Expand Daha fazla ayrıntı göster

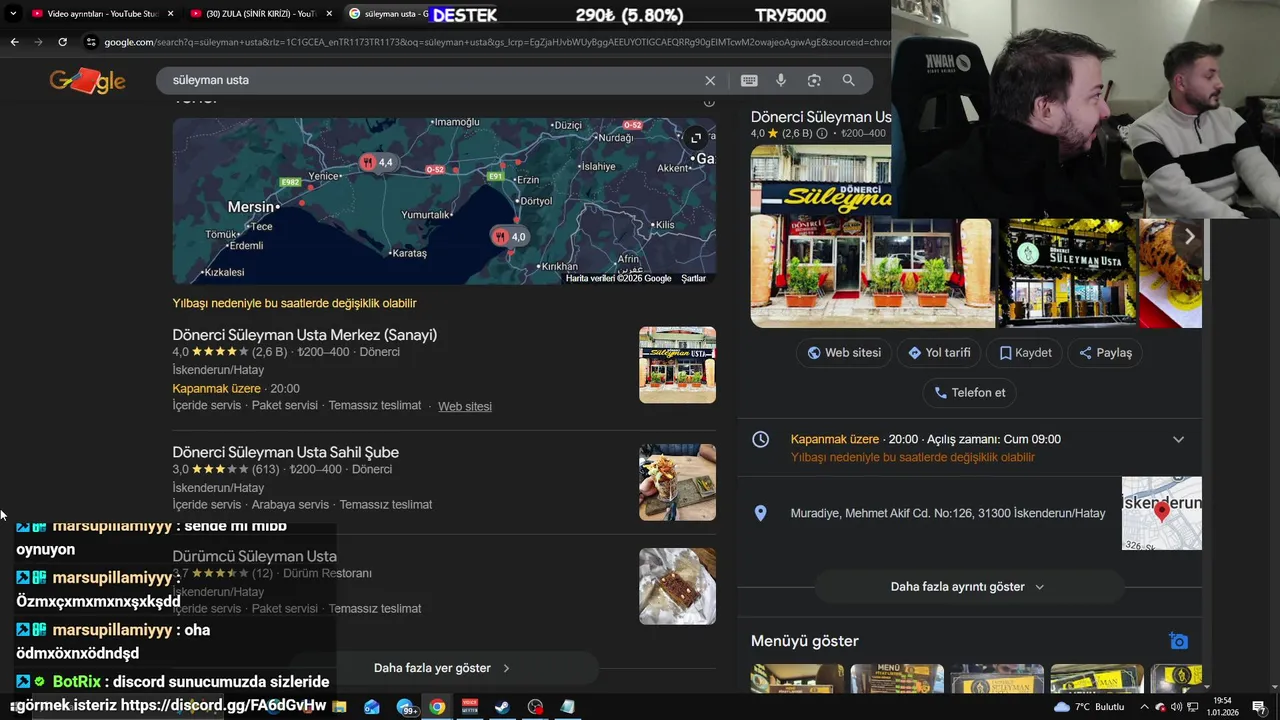click(x=968, y=587)
